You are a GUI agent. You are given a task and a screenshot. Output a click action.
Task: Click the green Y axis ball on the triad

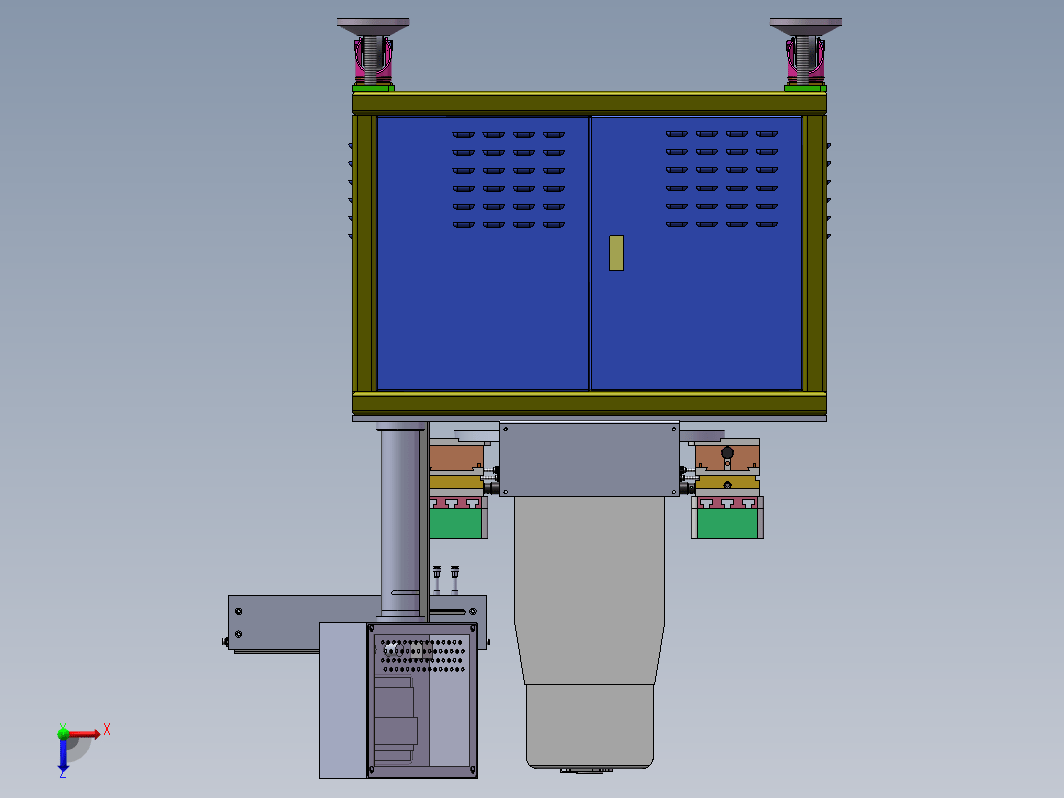pos(63,732)
